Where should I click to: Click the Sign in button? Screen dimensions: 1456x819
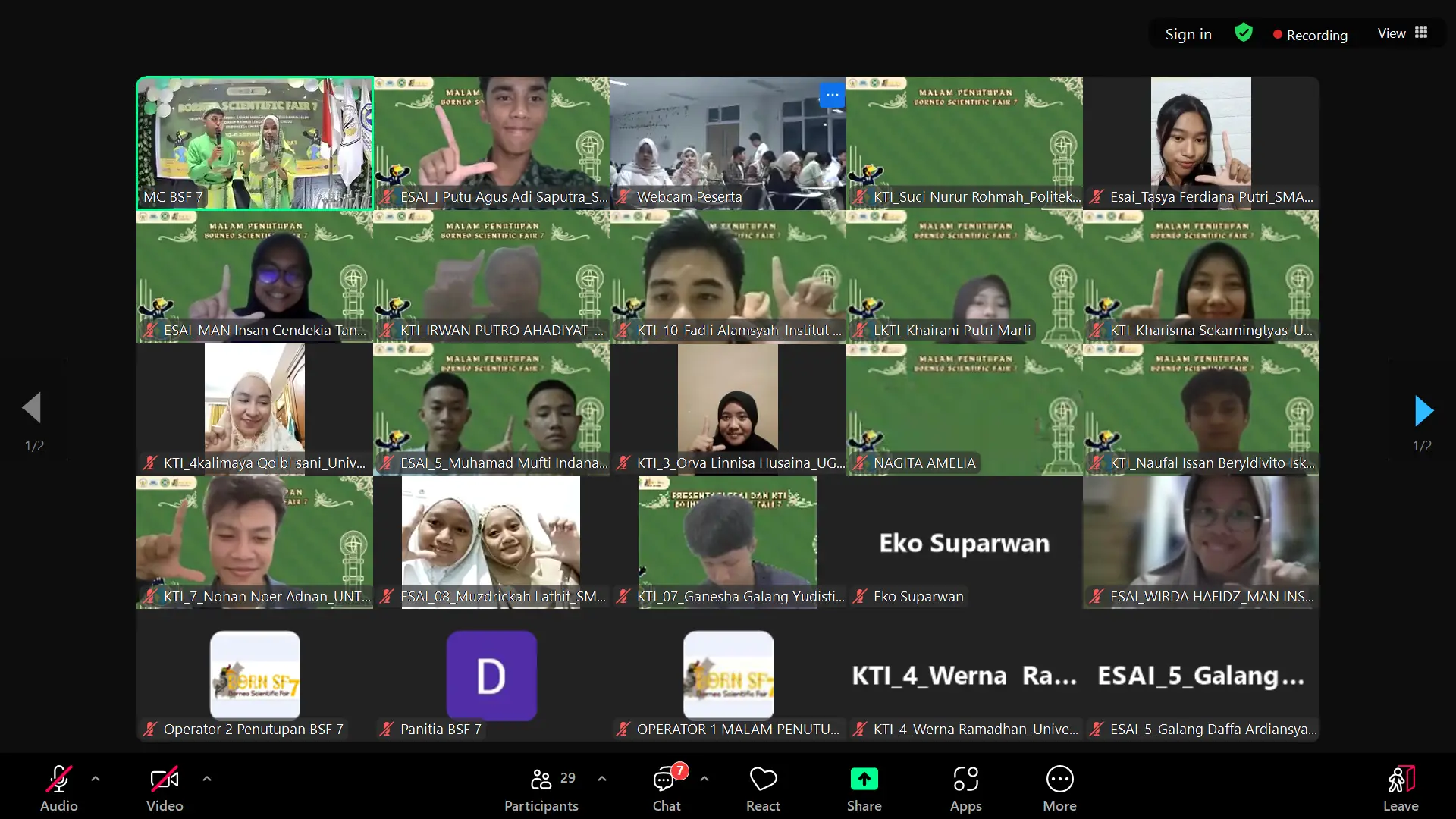(x=1188, y=34)
